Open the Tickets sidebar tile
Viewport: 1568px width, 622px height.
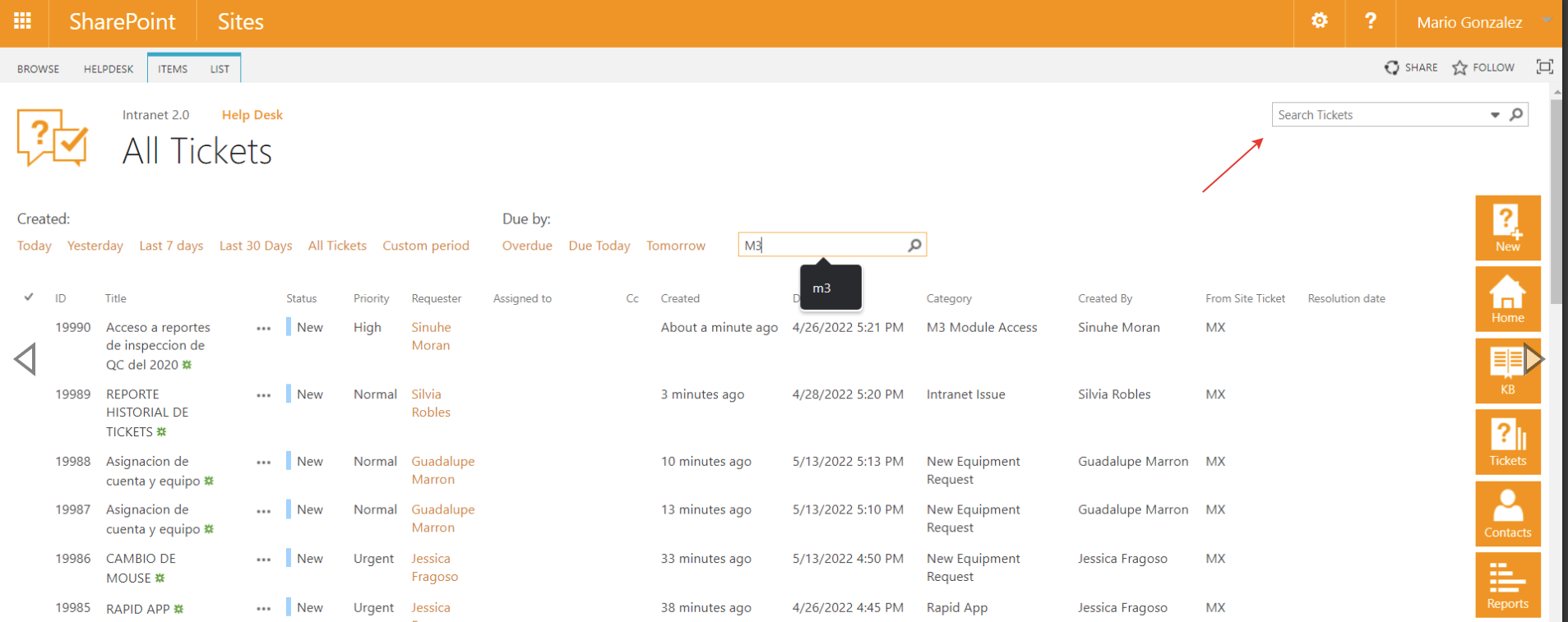point(1507,442)
